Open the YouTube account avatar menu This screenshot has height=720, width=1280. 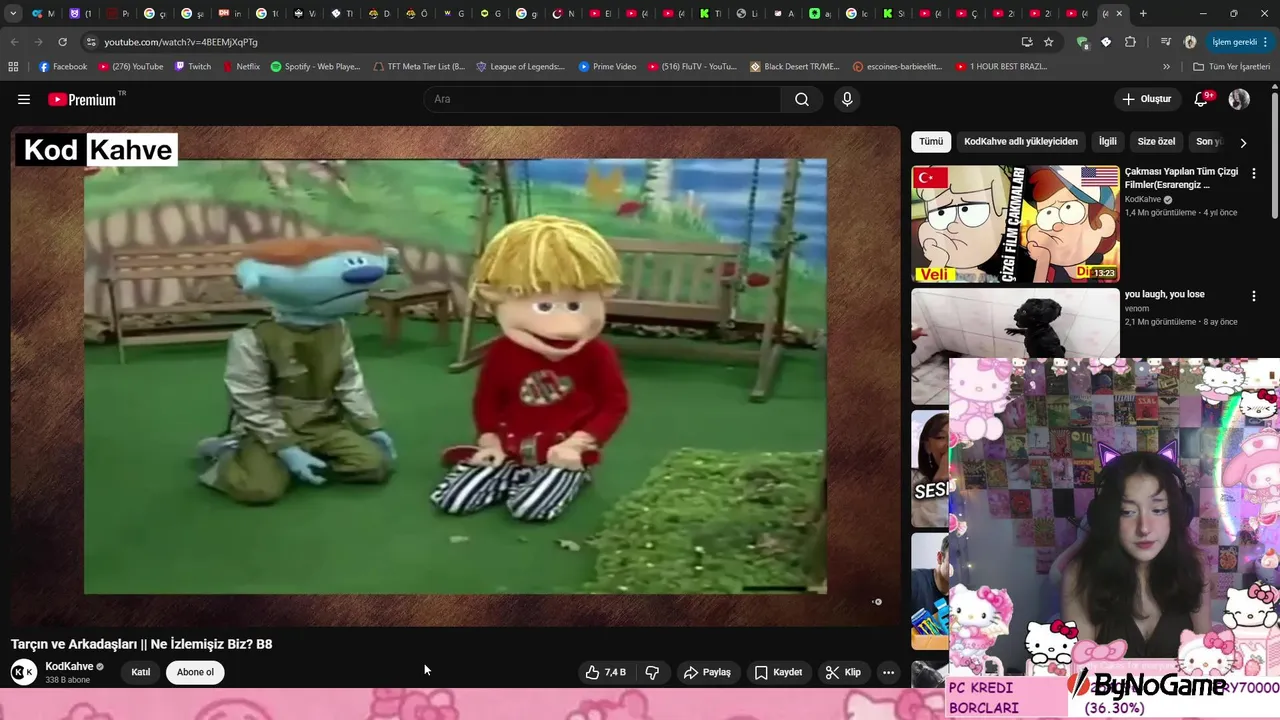pyautogui.click(x=1239, y=99)
